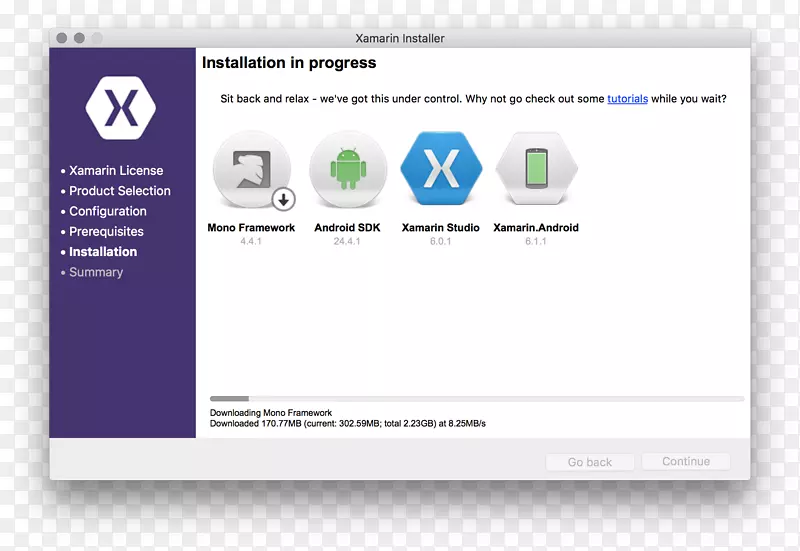Open the tutorials link

pyautogui.click(x=627, y=98)
